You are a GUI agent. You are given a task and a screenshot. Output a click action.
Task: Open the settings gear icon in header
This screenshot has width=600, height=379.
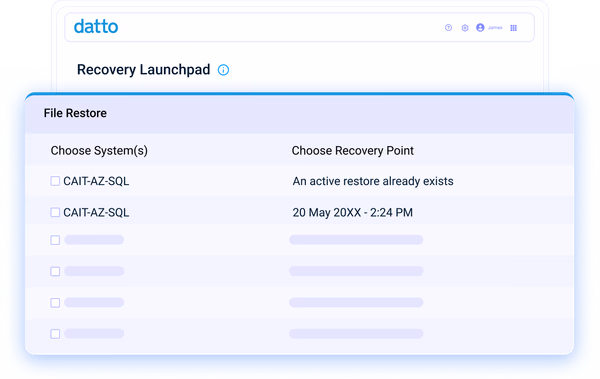[465, 28]
